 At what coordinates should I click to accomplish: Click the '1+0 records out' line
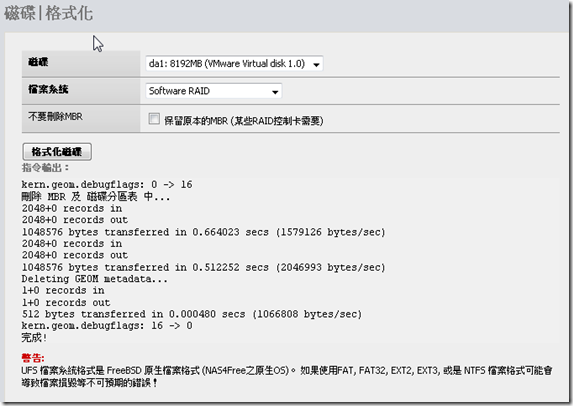click(66, 303)
